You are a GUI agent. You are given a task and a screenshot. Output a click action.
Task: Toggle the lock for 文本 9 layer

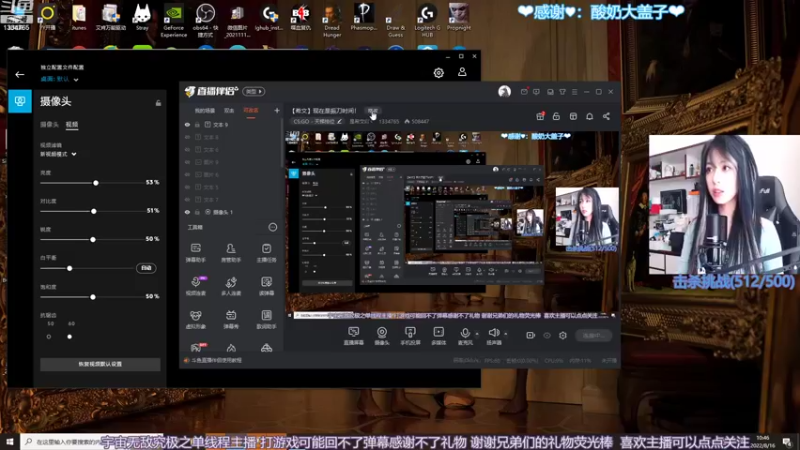(197, 124)
